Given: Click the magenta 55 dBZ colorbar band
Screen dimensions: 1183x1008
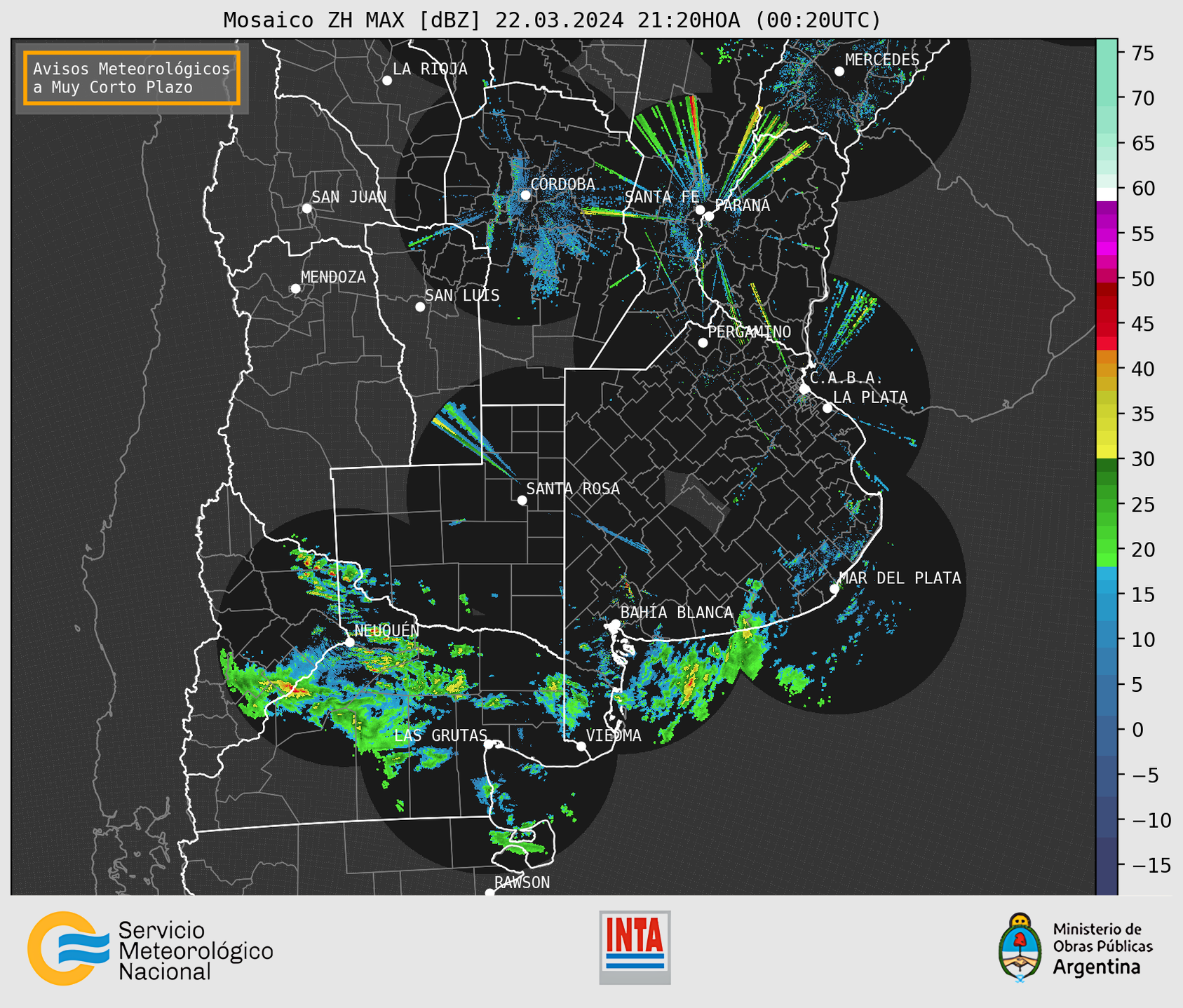Looking at the screenshot, I should pyautogui.click(x=1107, y=234).
